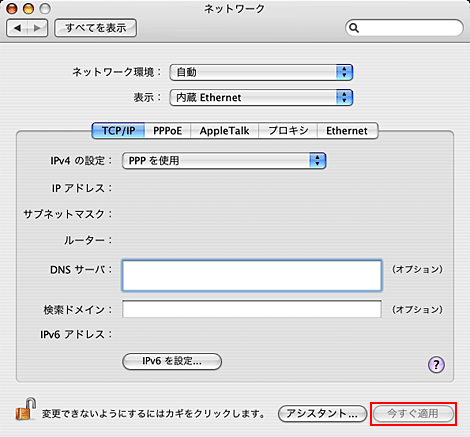Click the すべてを表示 button
Screen dimensions: 470x437
96,28
